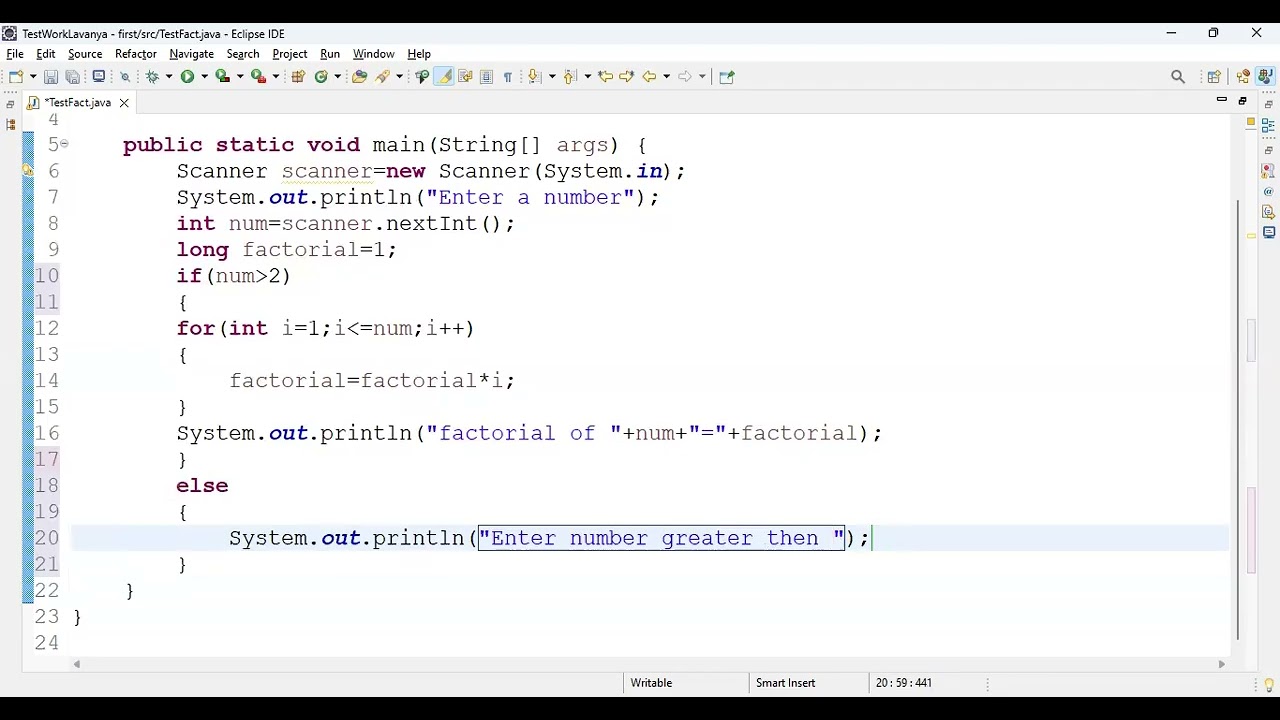Viewport: 1280px width, 720px height.
Task: Open the File menu
Action: (15, 54)
